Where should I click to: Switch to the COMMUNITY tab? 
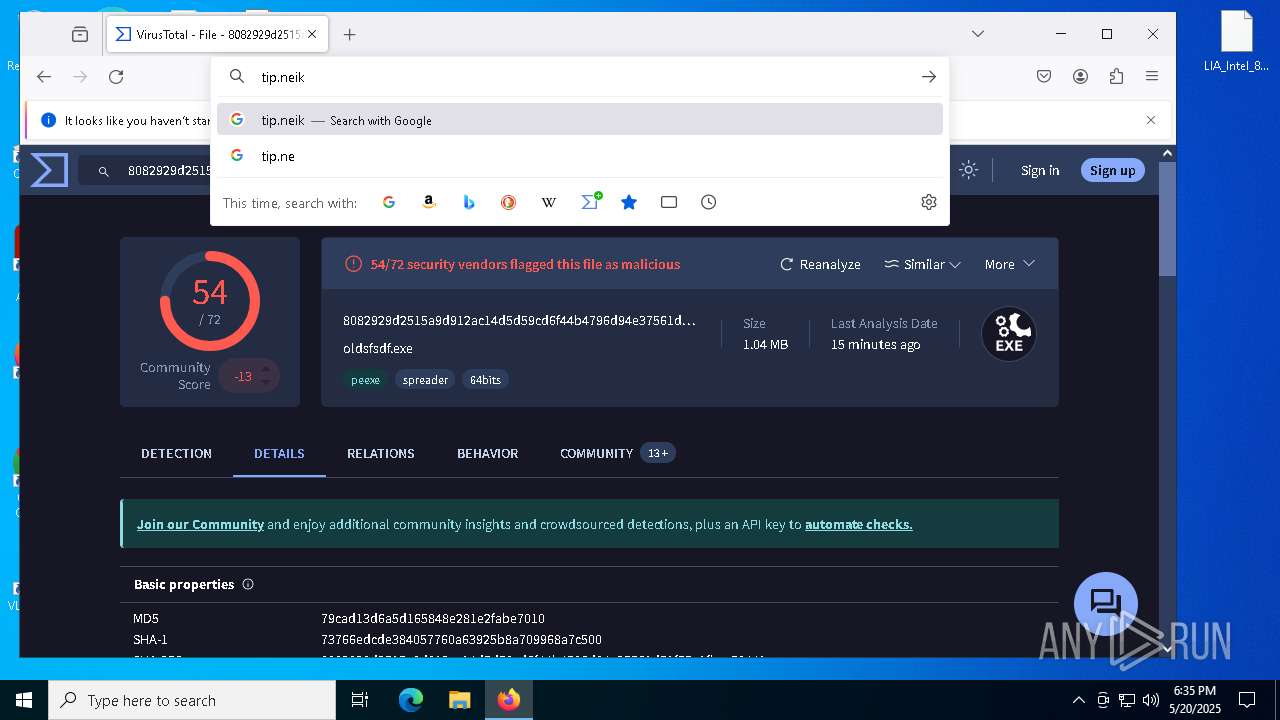(x=617, y=453)
